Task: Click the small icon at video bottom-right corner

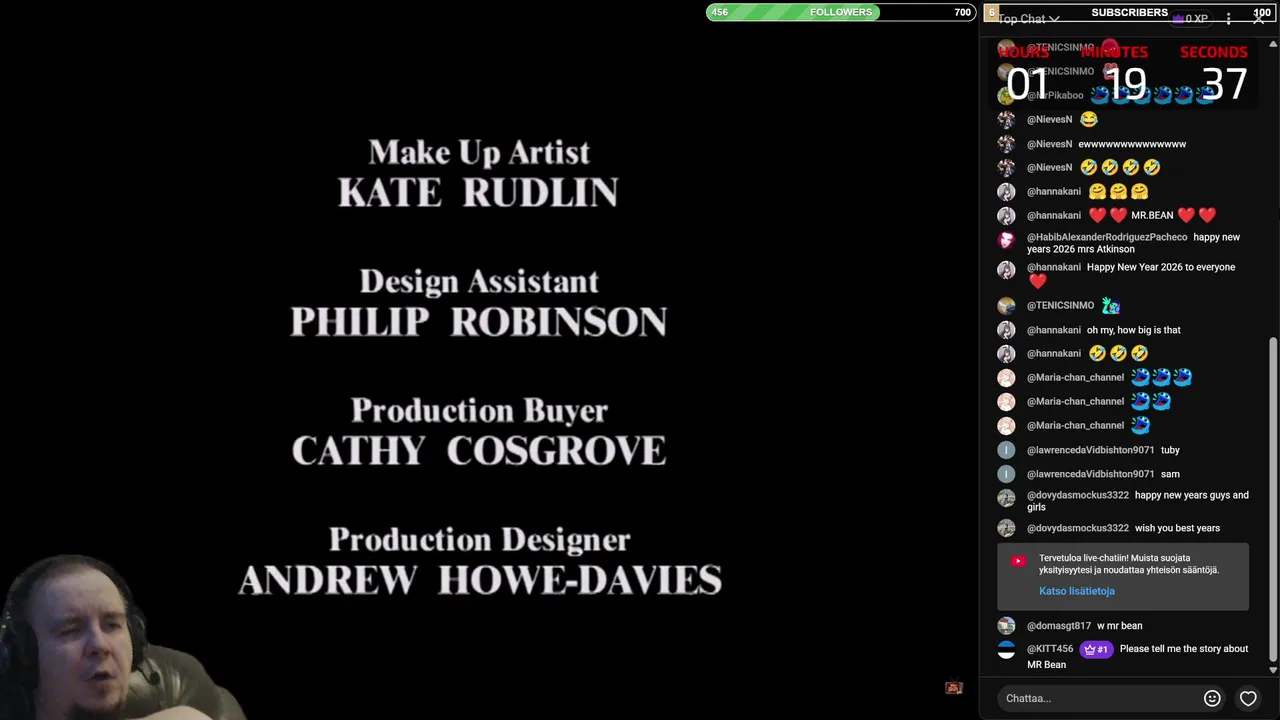Action: (x=954, y=687)
